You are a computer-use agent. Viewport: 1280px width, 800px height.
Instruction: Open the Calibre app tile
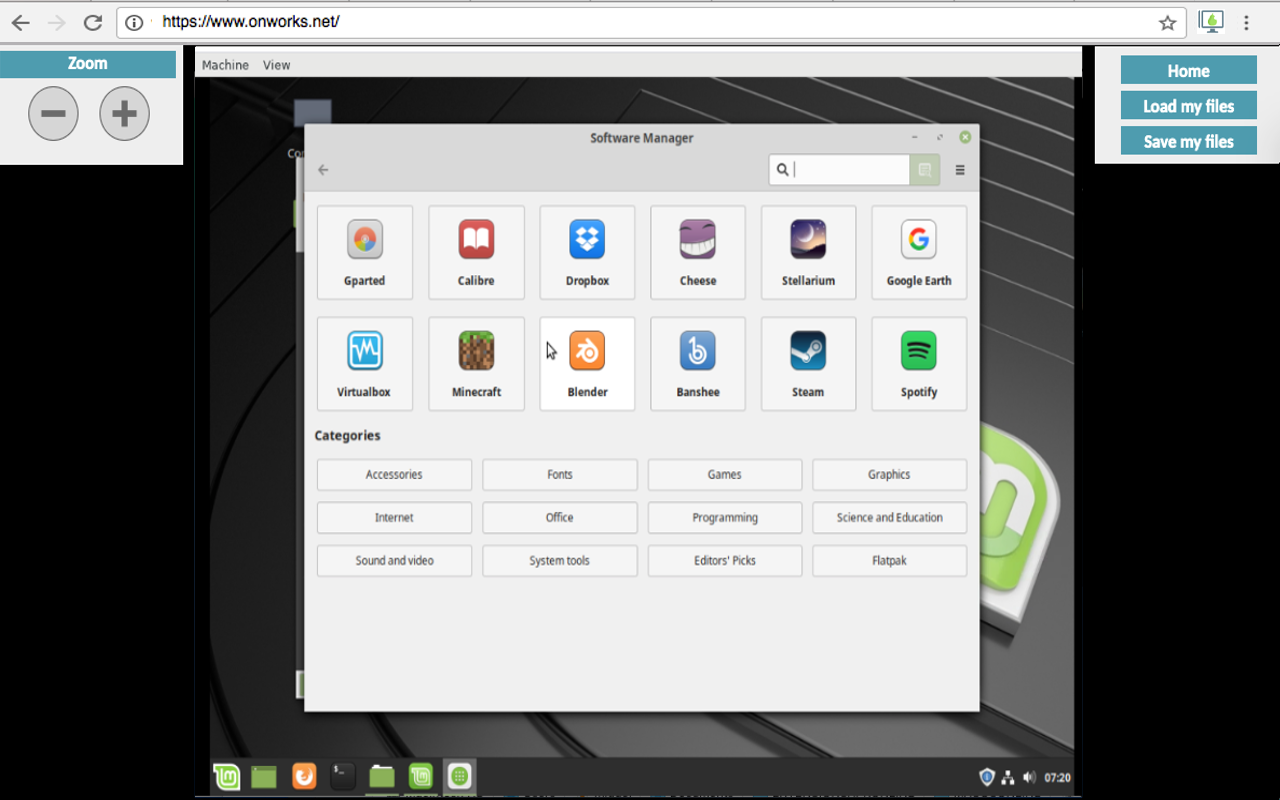[476, 252]
